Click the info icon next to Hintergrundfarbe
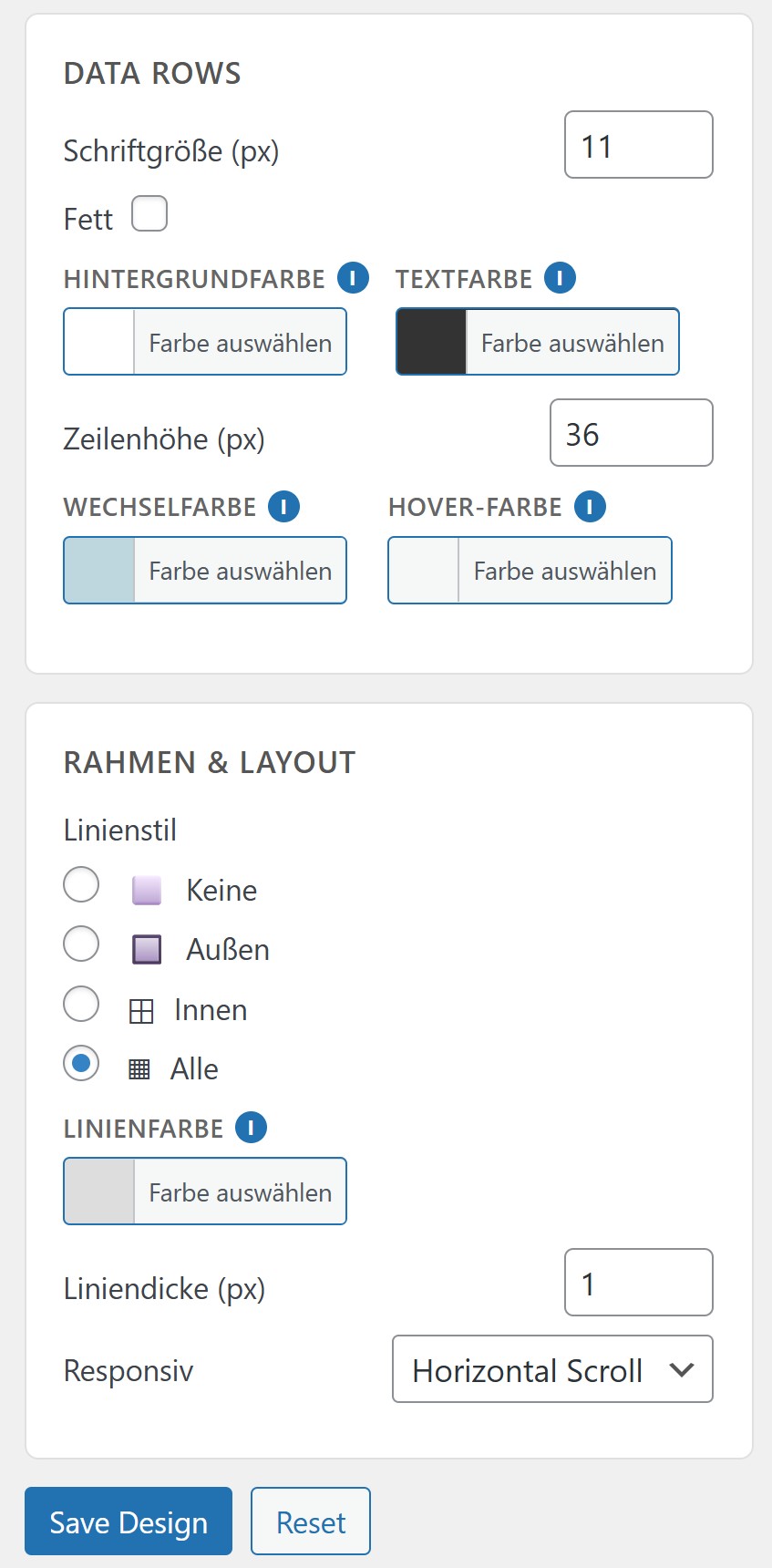This screenshot has height=1568, width=772. click(353, 278)
